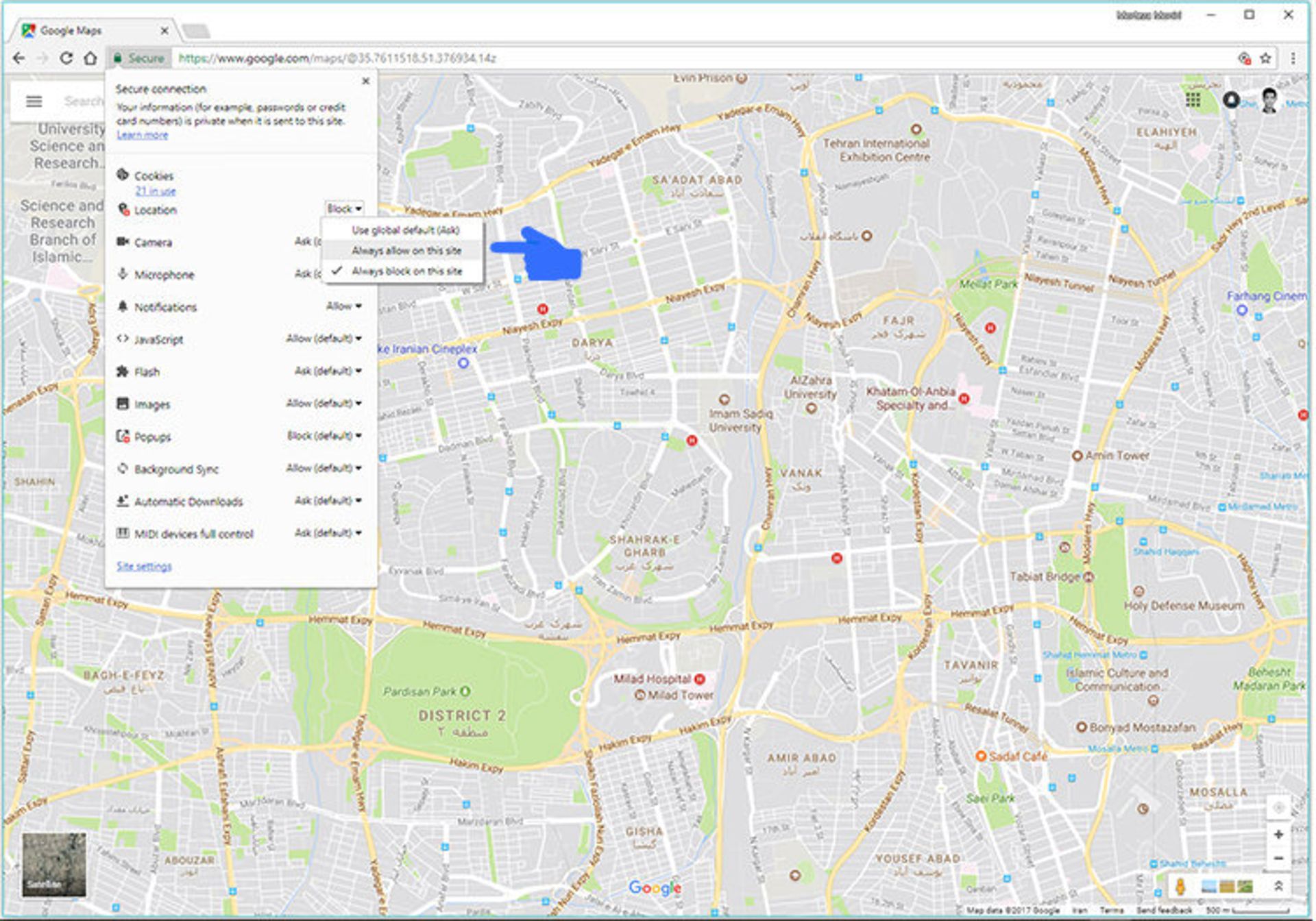Zoom in on the map with plus button
1316x921 pixels.
coord(1278,834)
